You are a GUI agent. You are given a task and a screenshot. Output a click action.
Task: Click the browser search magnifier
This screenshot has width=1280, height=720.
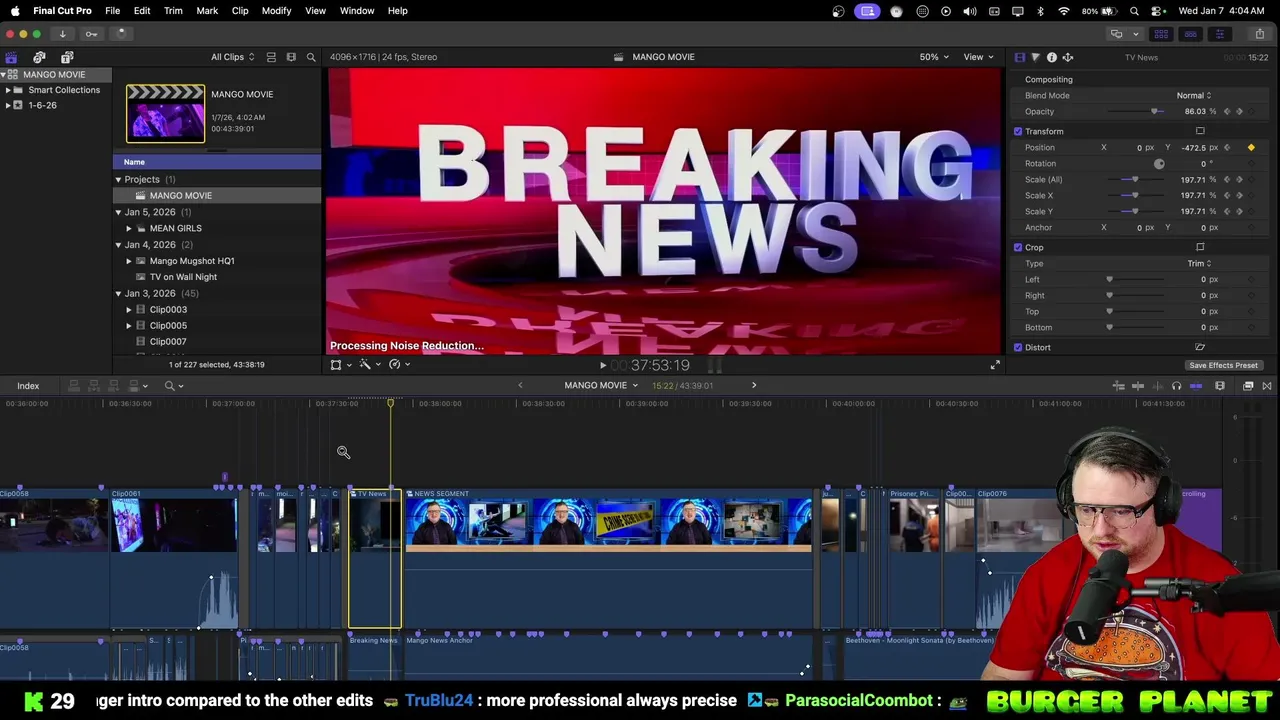pos(311,57)
